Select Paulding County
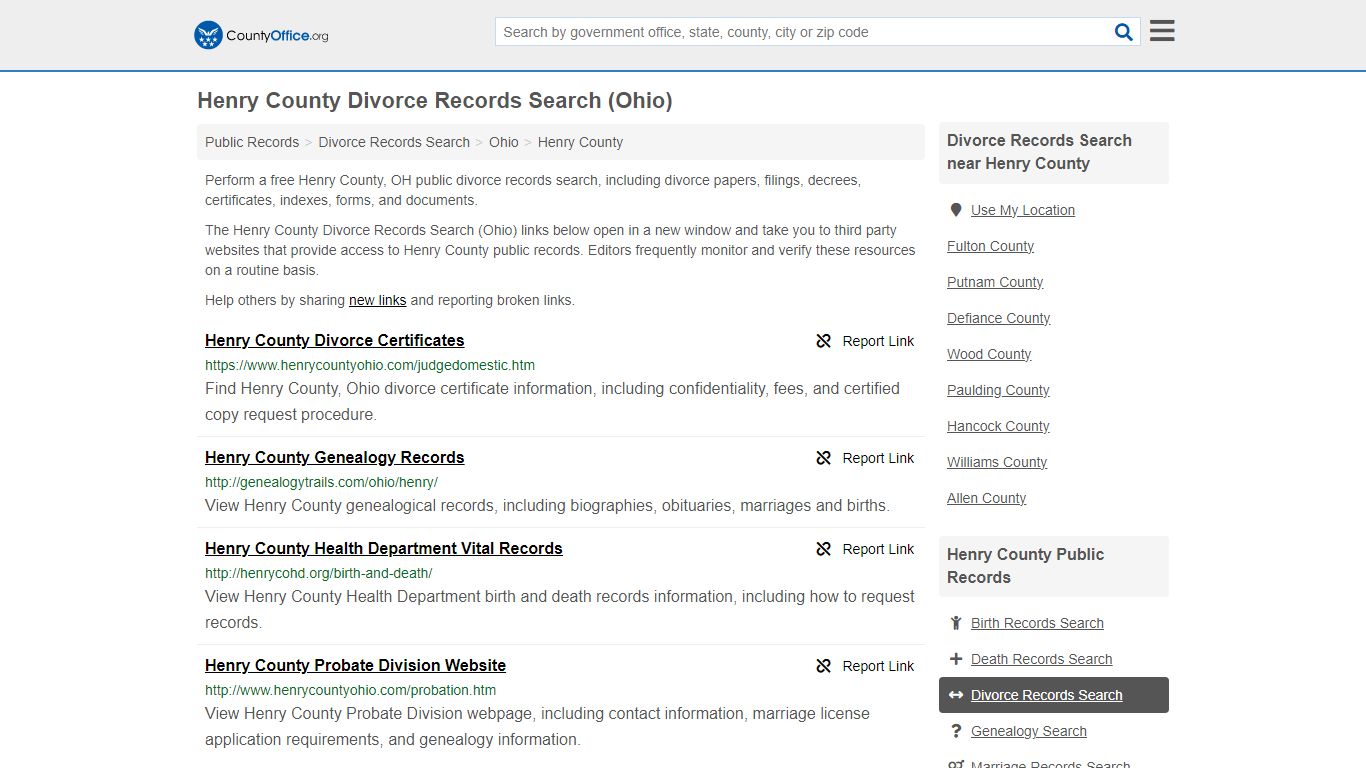This screenshot has width=1366, height=768. [998, 390]
